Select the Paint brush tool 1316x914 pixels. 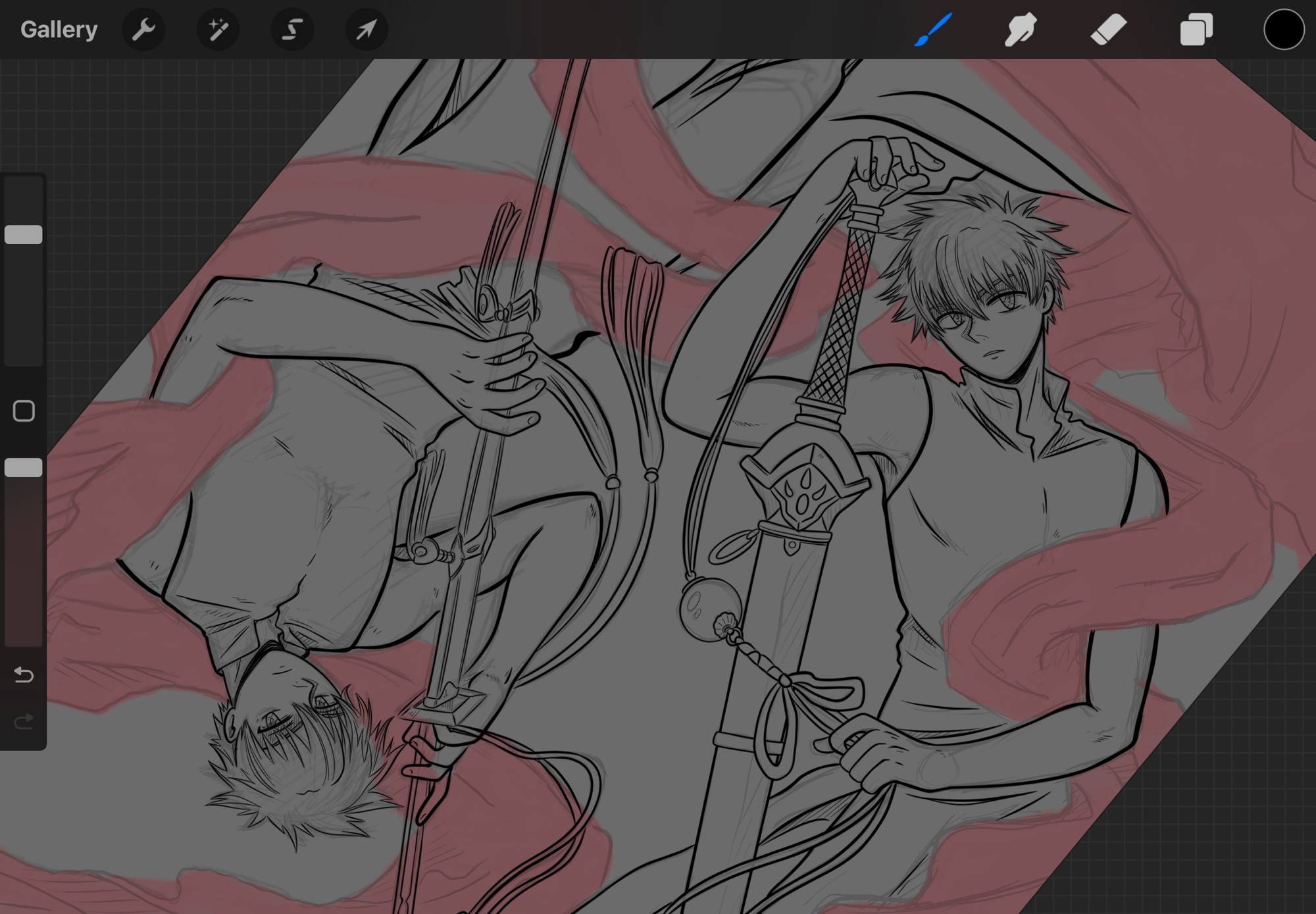[x=933, y=30]
